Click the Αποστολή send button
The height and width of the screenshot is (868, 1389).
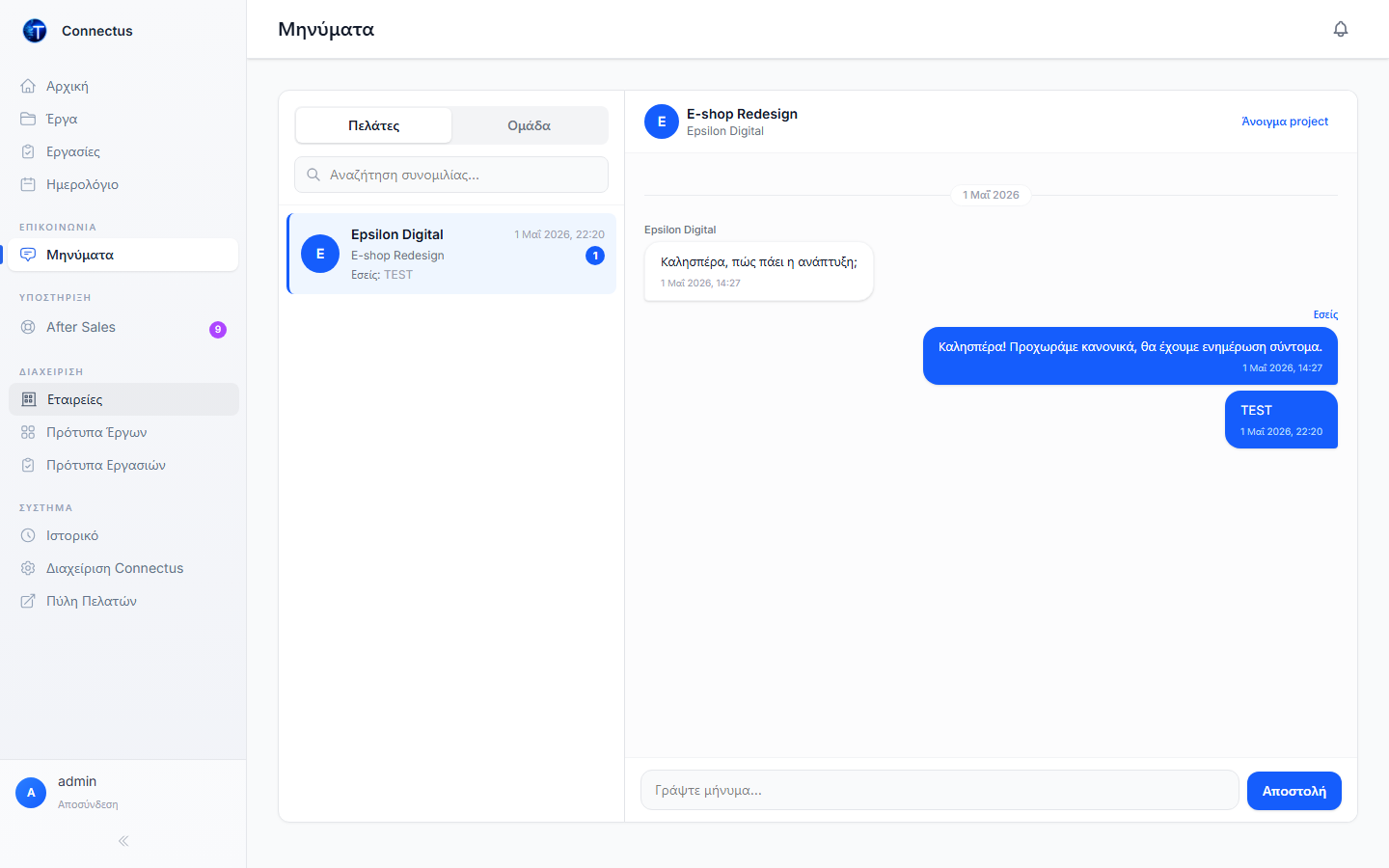(x=1294, y=791)
